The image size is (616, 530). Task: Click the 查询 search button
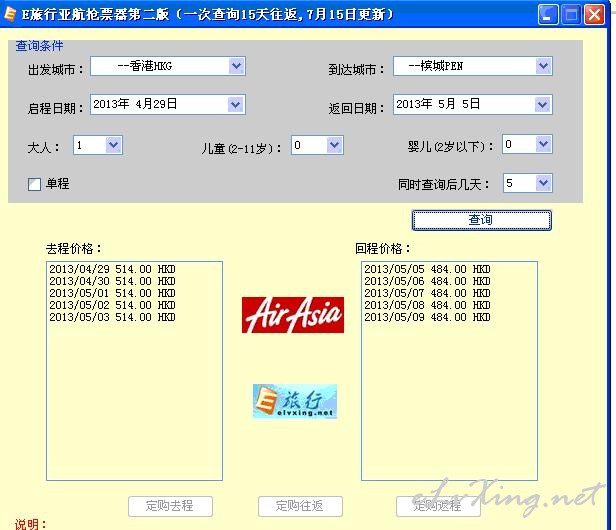[481, 220]
